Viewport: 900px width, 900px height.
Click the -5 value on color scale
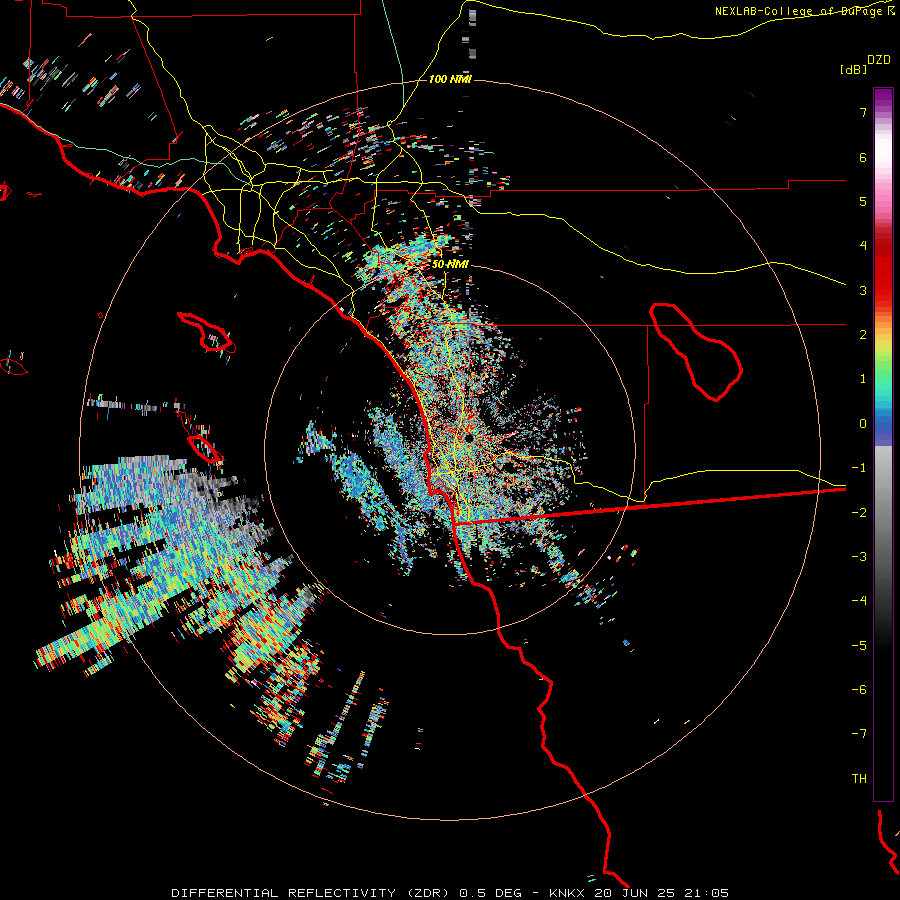click(x=859, y=645)
